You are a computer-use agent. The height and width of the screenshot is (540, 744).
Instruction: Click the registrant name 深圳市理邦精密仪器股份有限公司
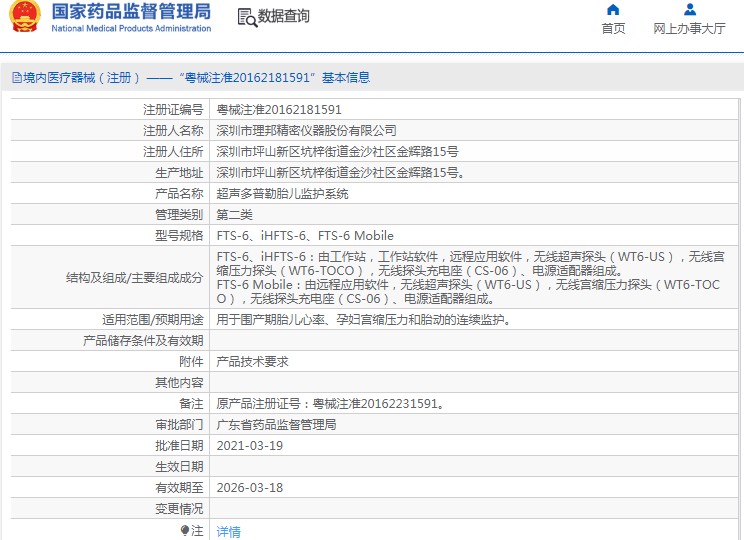coord(306,131)
